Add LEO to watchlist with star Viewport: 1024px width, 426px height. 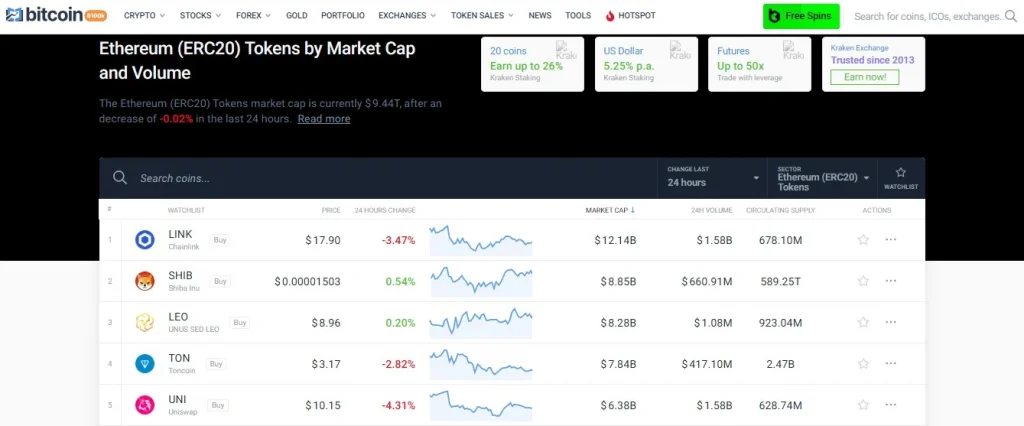click(863, 322)
